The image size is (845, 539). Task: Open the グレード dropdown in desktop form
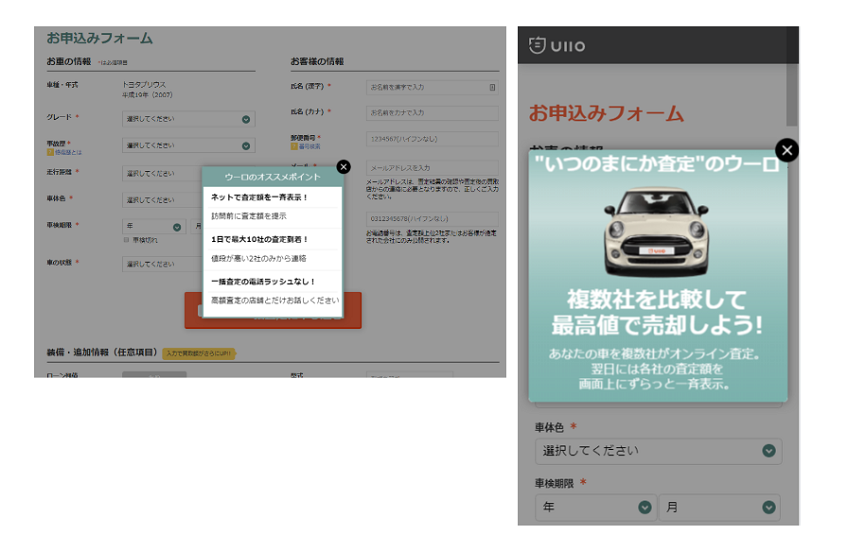188,119
